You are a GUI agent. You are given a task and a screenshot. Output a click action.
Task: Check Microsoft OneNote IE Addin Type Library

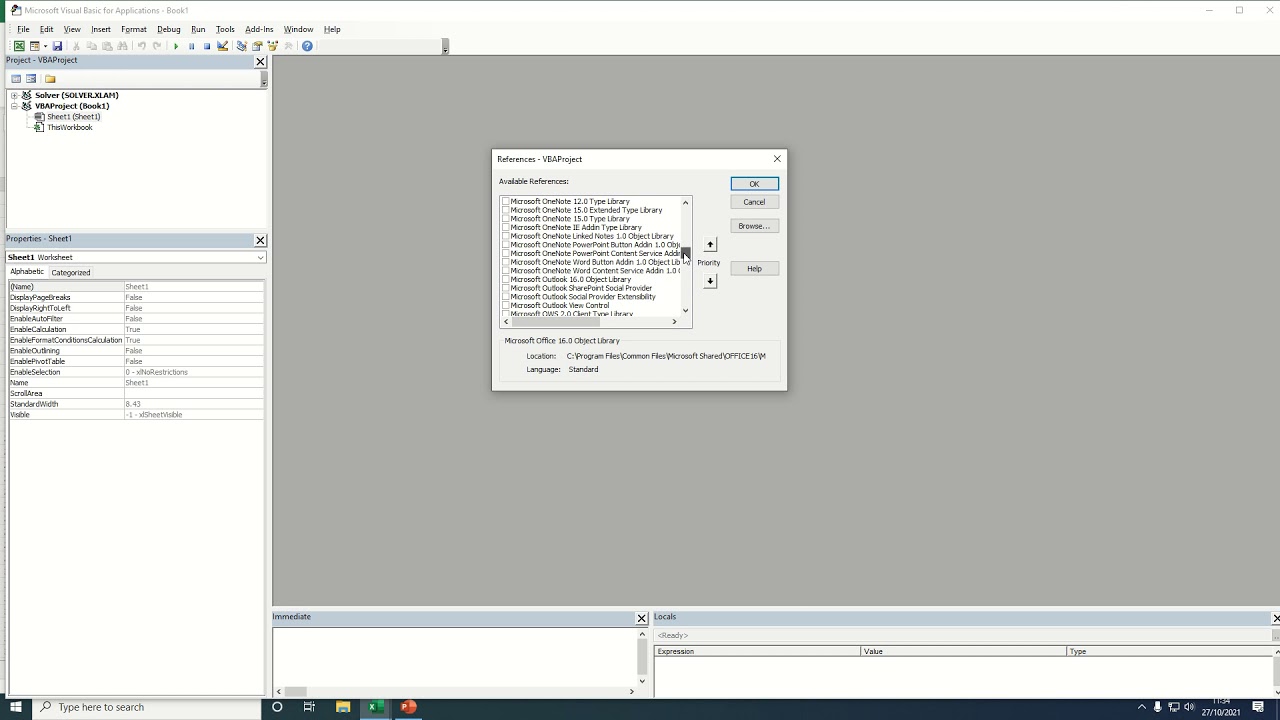506,228
